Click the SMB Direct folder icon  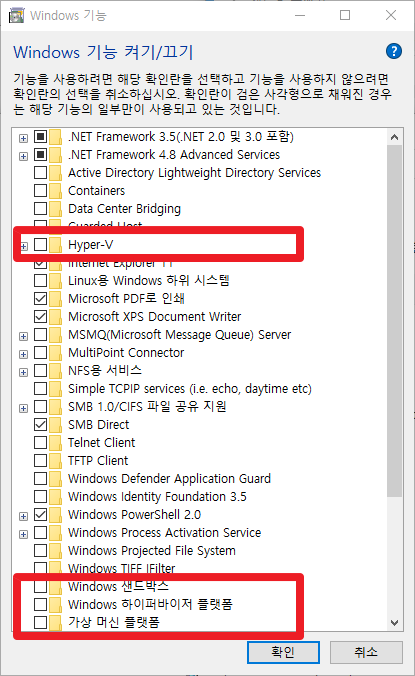pos(55,425)
